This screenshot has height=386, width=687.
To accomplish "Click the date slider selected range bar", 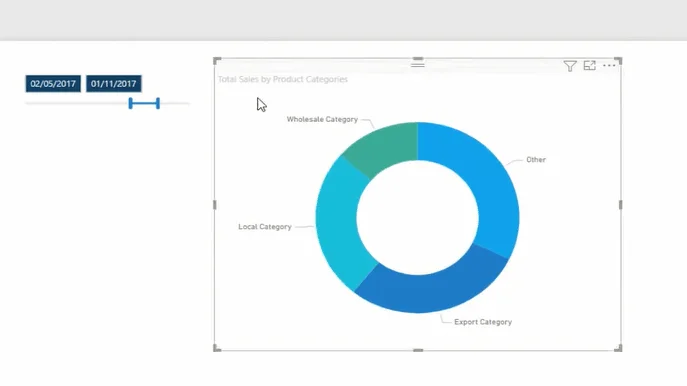I will (144, 103).
